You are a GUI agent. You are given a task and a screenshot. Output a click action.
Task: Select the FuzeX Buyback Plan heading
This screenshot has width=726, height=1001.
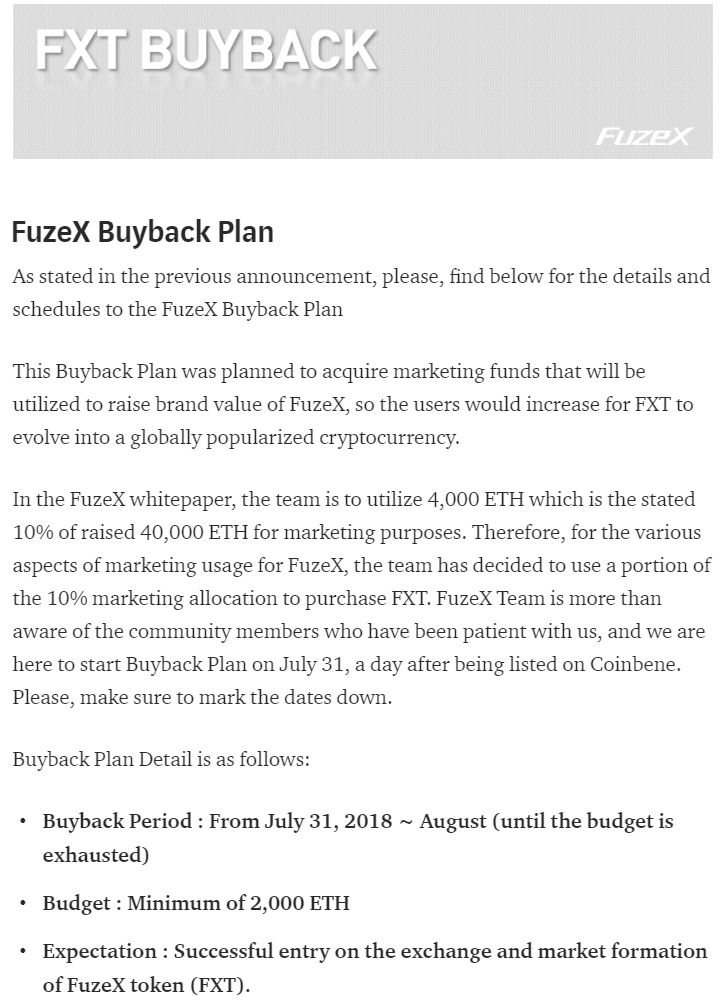click(x=142, y=232)
